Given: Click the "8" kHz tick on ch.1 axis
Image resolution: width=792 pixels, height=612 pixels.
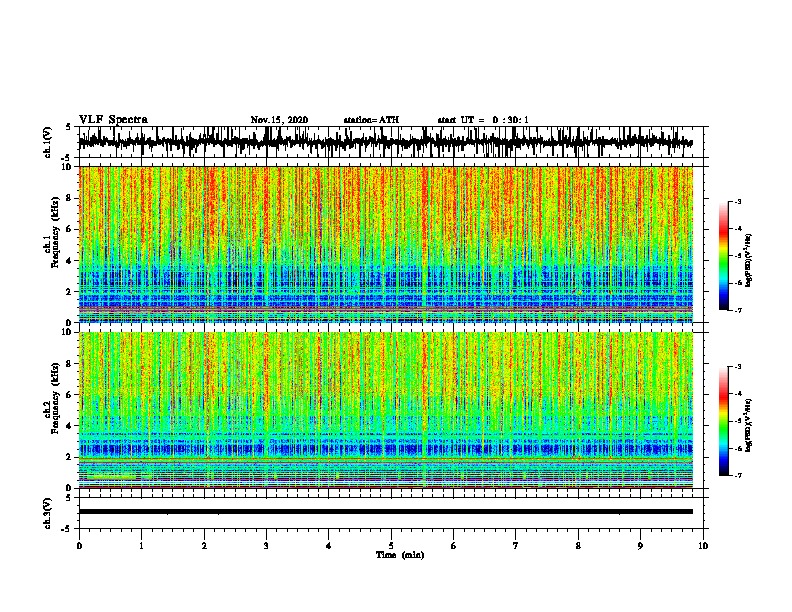Looking at the screenshot, I should pos(70,198).
